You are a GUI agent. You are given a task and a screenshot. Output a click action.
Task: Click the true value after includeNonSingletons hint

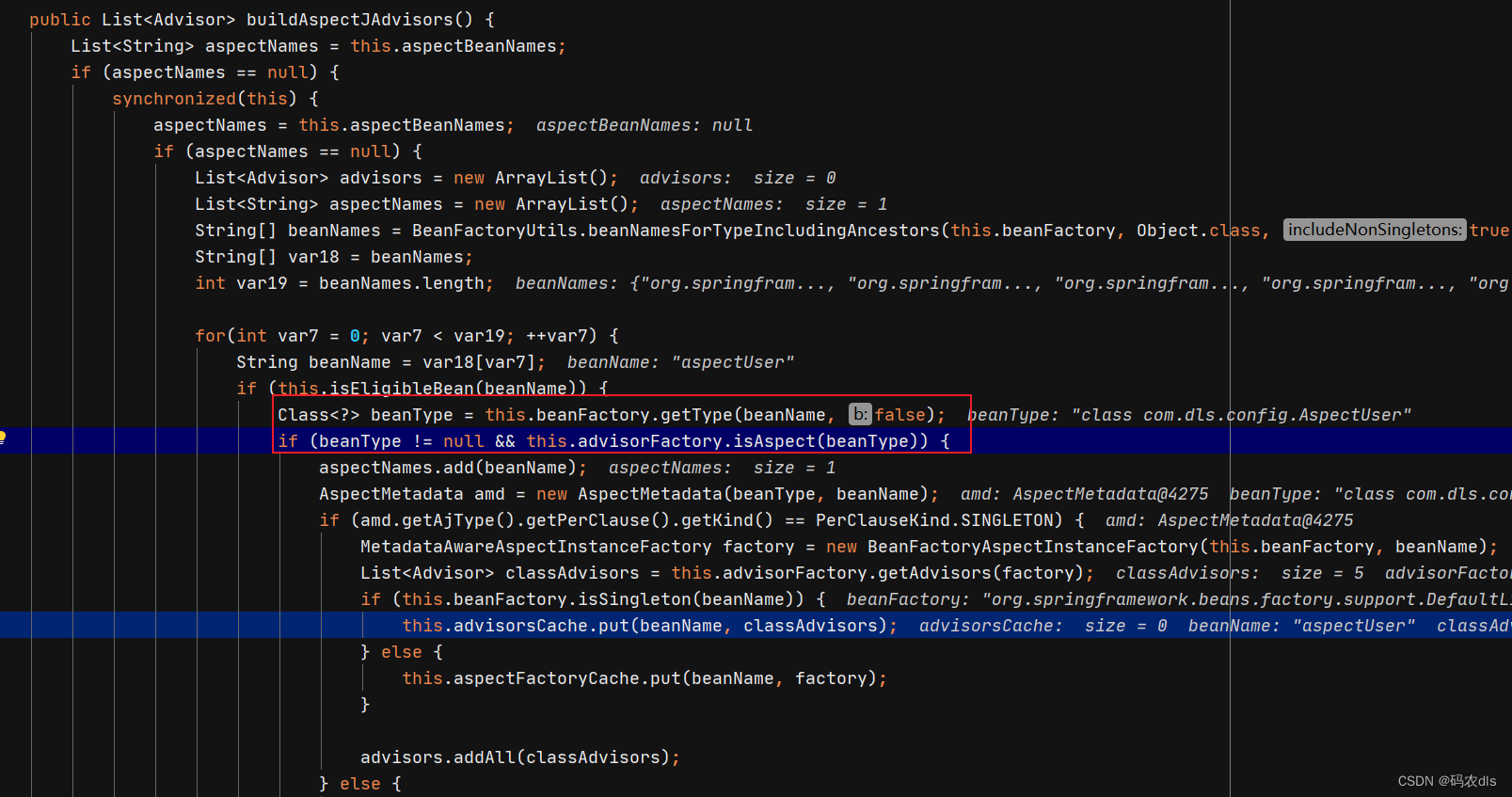1489,231
